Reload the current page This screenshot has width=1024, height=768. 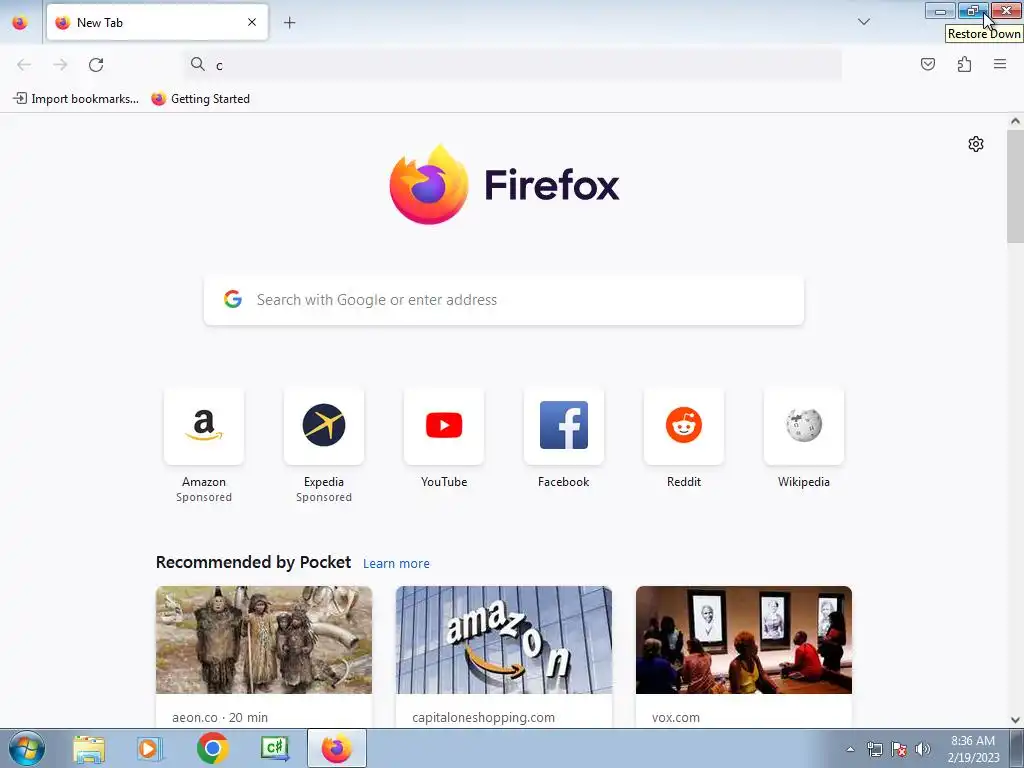[x=96, y=65]
